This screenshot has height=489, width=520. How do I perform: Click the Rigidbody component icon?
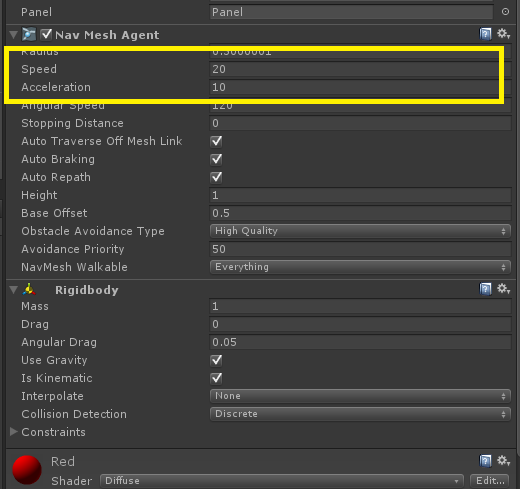coord(29,289)
